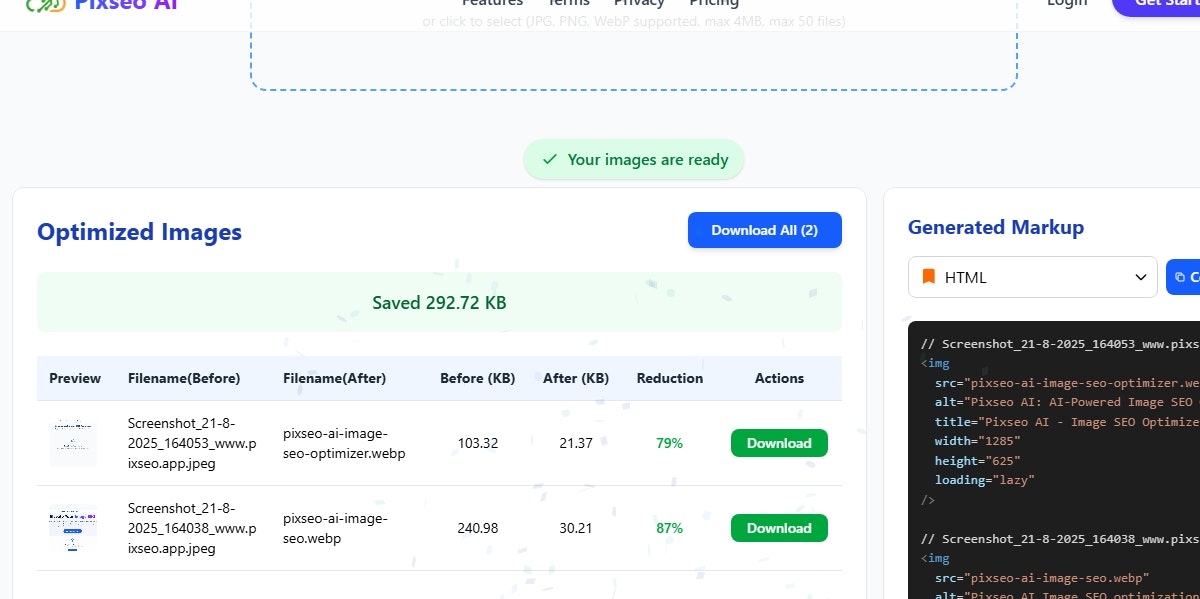Click the before-size value 240.98
1200x599 pixels.
(478, 528)
